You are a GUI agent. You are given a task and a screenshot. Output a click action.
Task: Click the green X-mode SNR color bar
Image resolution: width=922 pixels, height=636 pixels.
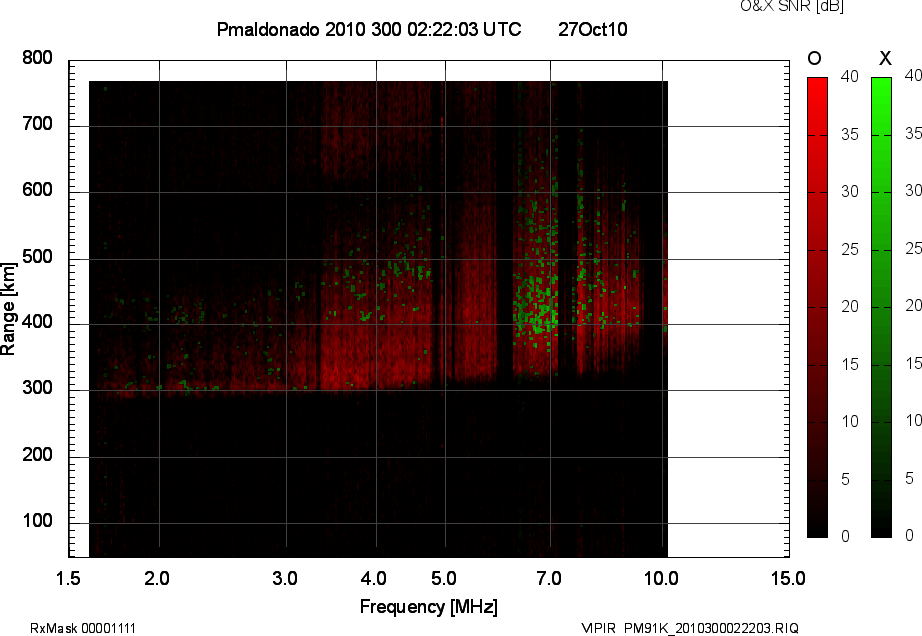(x=881, y=307)
